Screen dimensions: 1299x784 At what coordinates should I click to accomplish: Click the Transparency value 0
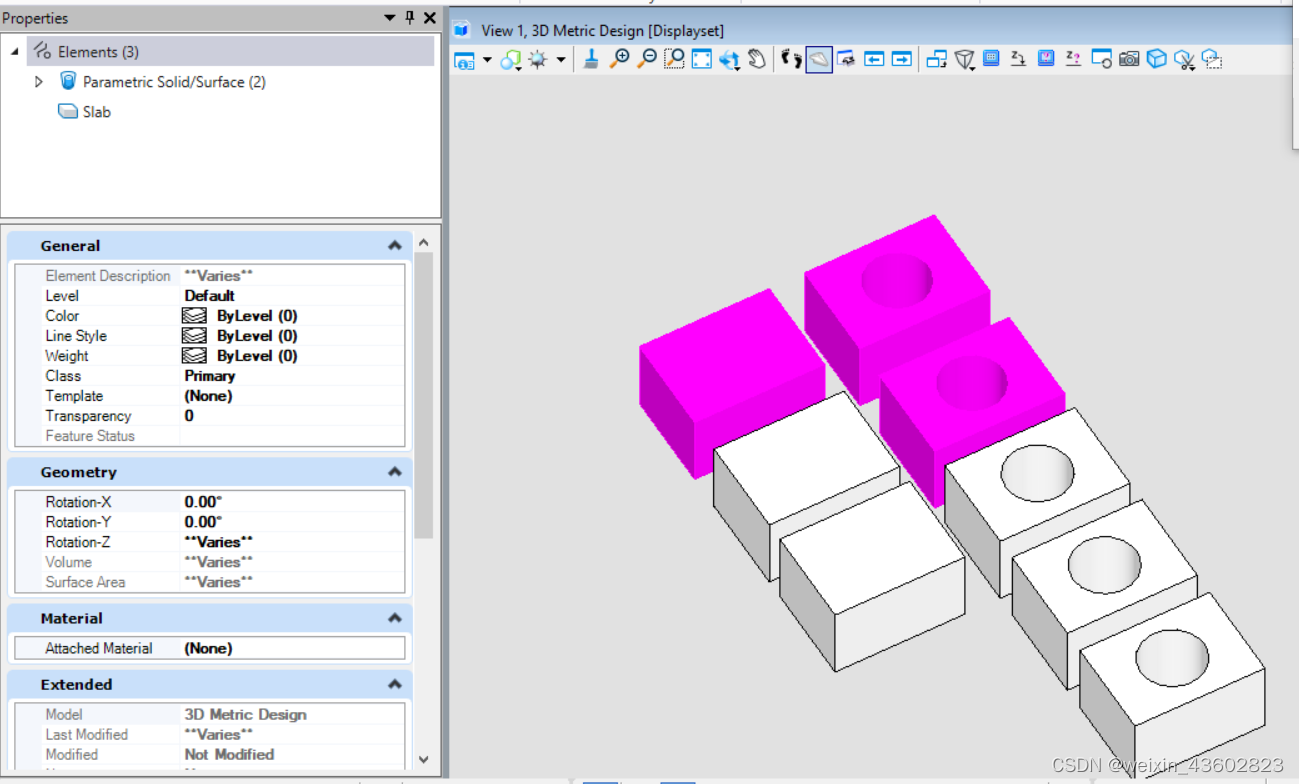(189, 416)
